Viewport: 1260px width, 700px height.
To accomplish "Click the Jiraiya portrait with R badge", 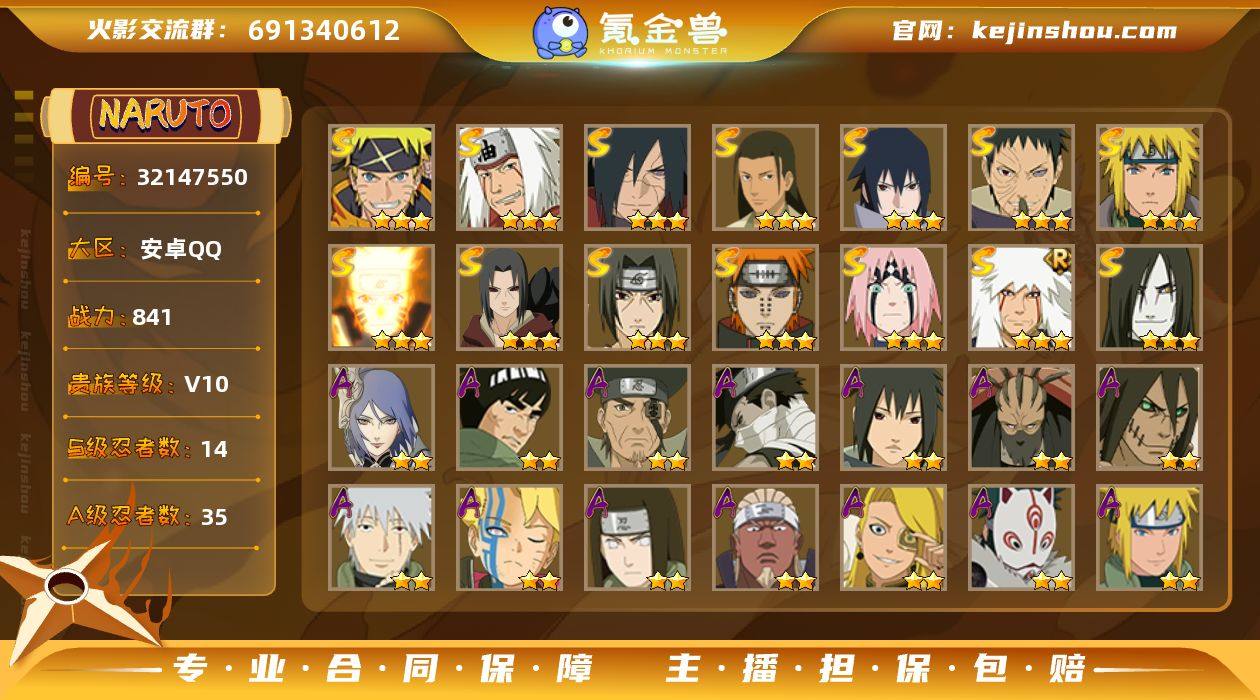I will [x=1021, y=298].
